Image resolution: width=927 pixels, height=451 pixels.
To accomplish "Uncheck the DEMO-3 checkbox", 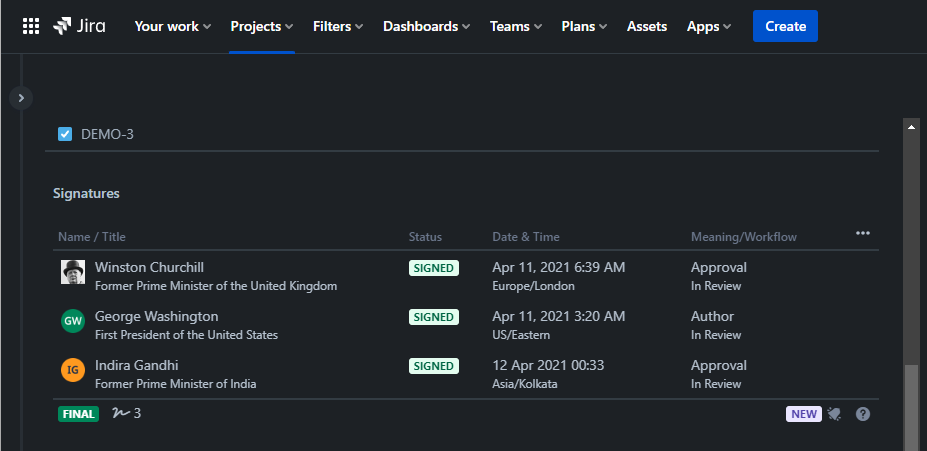I will click(65, 134).
